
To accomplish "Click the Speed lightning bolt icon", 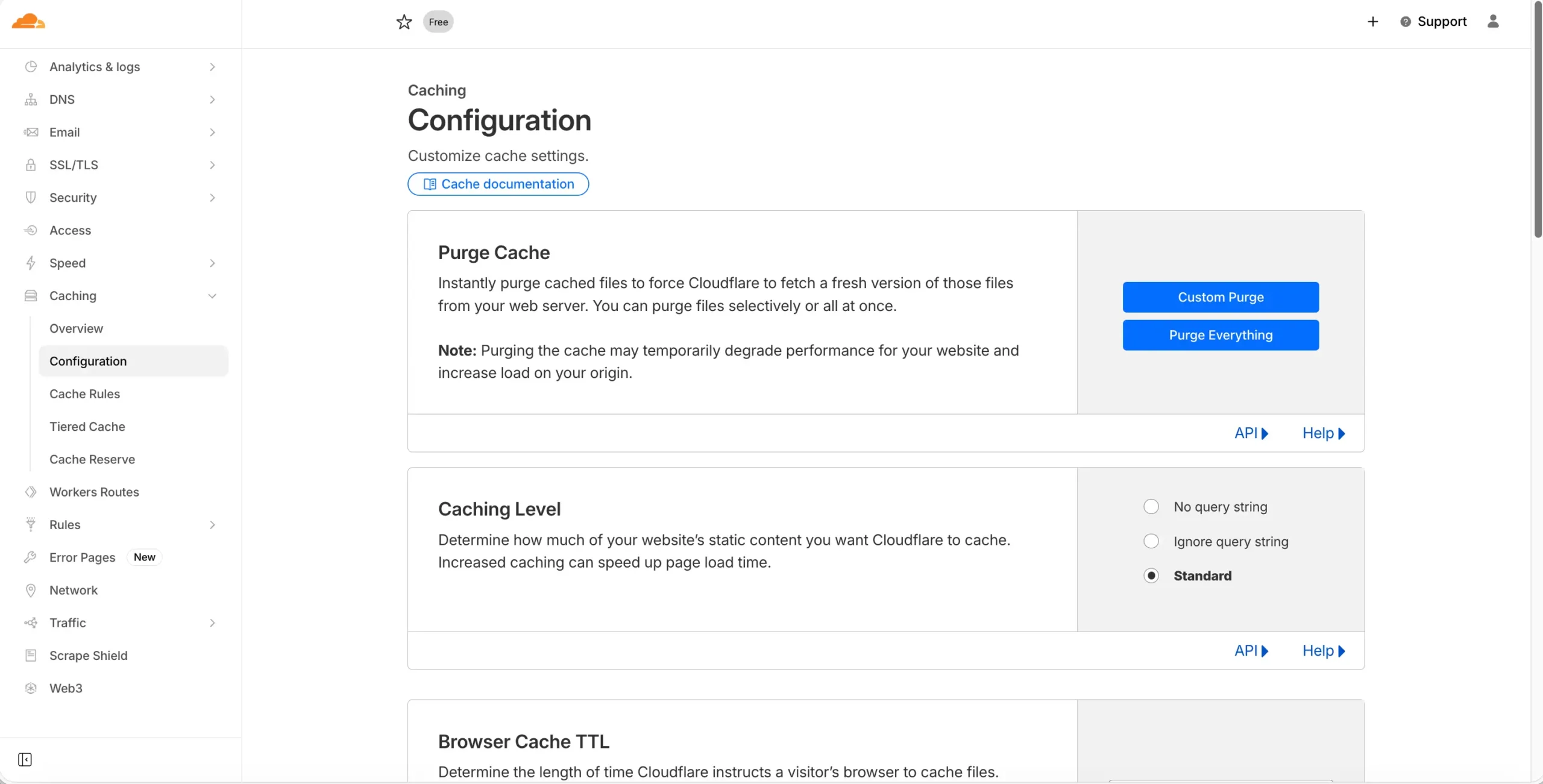I will [x=31, y=263].
